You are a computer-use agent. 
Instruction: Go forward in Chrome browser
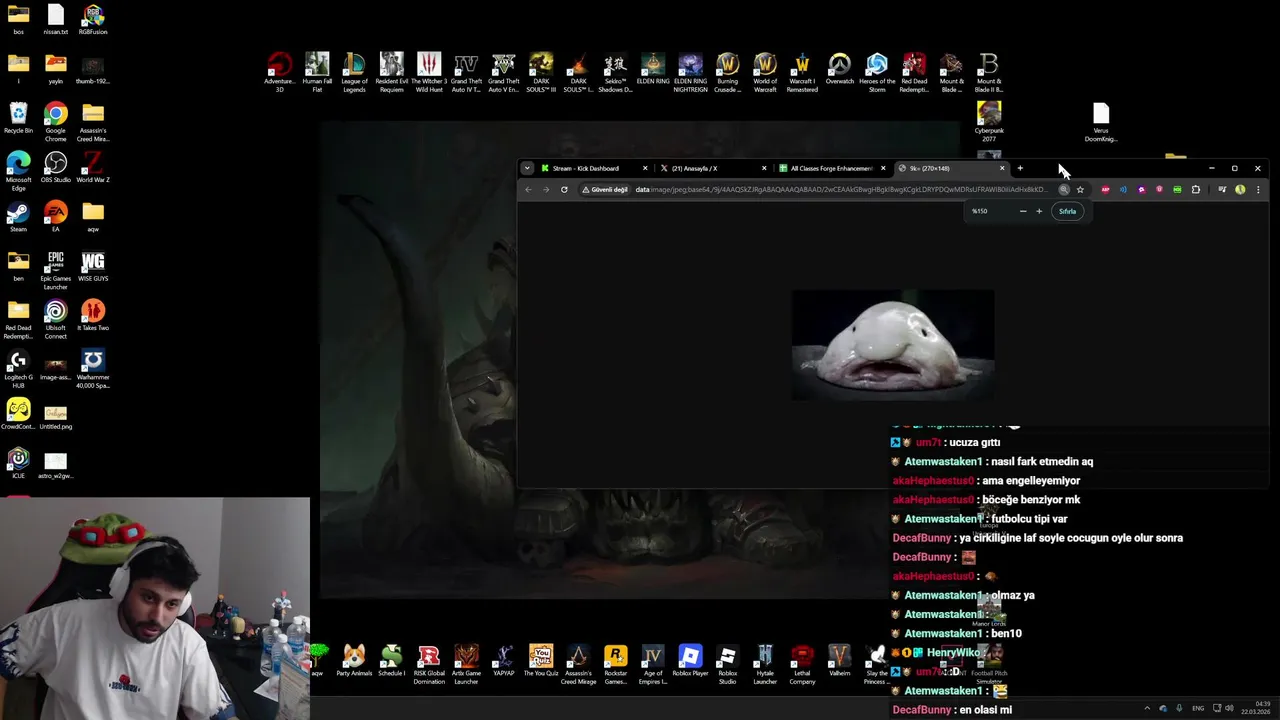[x=546, y=189]
